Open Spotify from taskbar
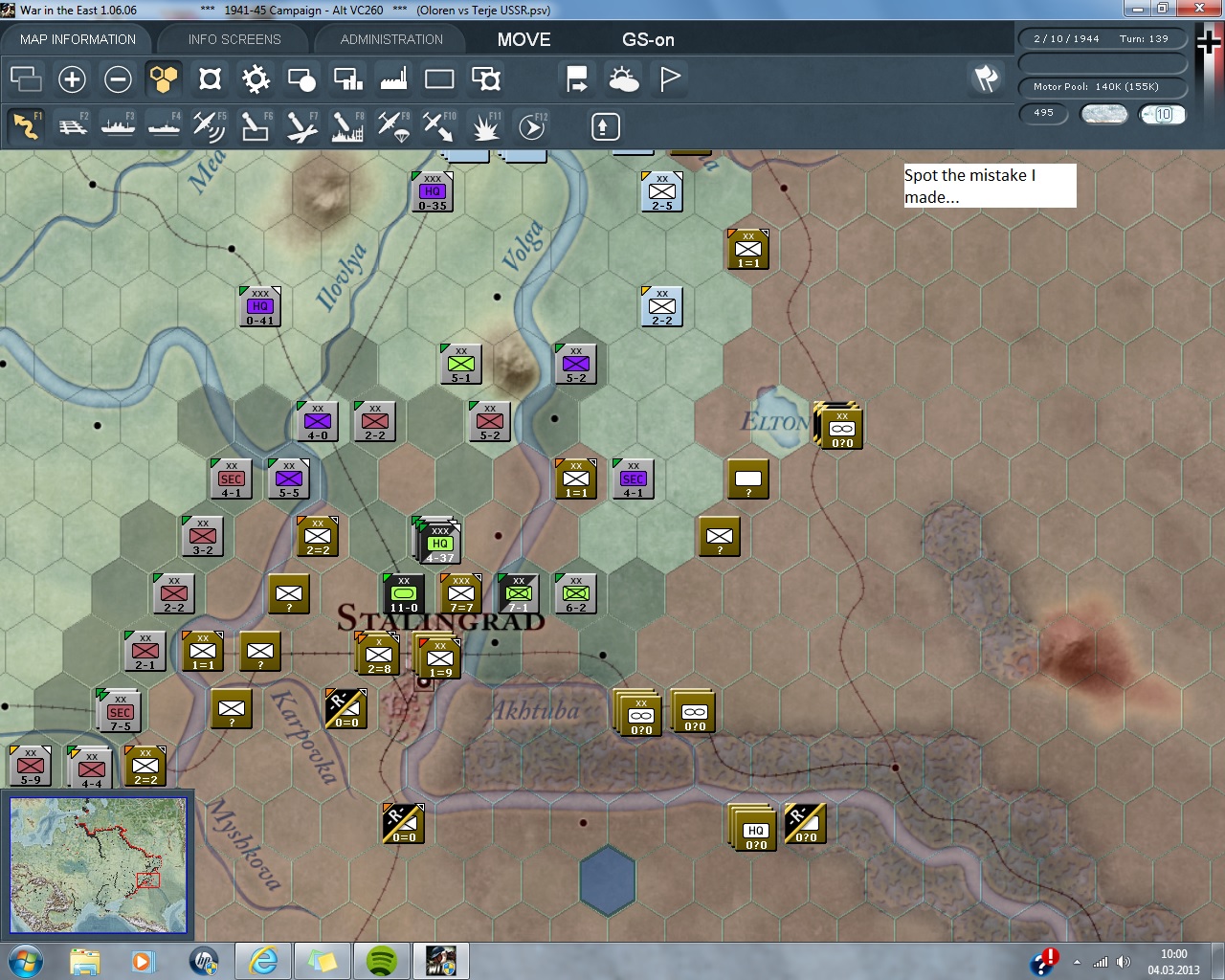The image size is (1225, 980). click(x=382, y=961)
